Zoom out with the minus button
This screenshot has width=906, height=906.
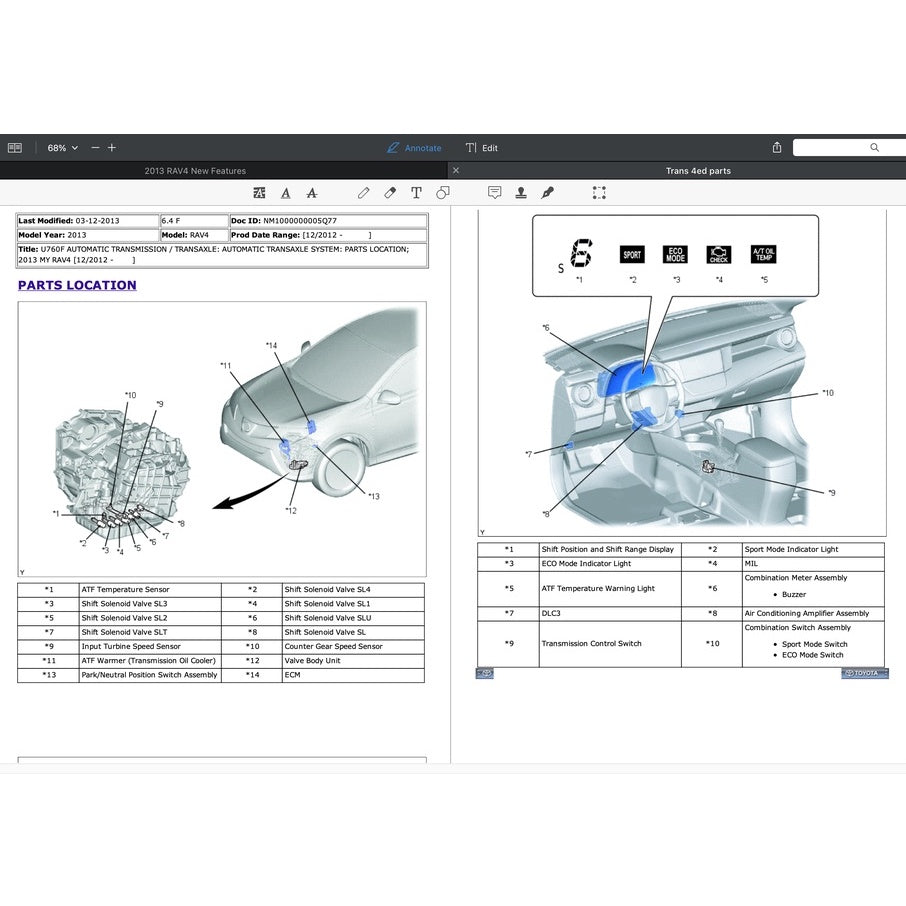[x=95, y=148]
